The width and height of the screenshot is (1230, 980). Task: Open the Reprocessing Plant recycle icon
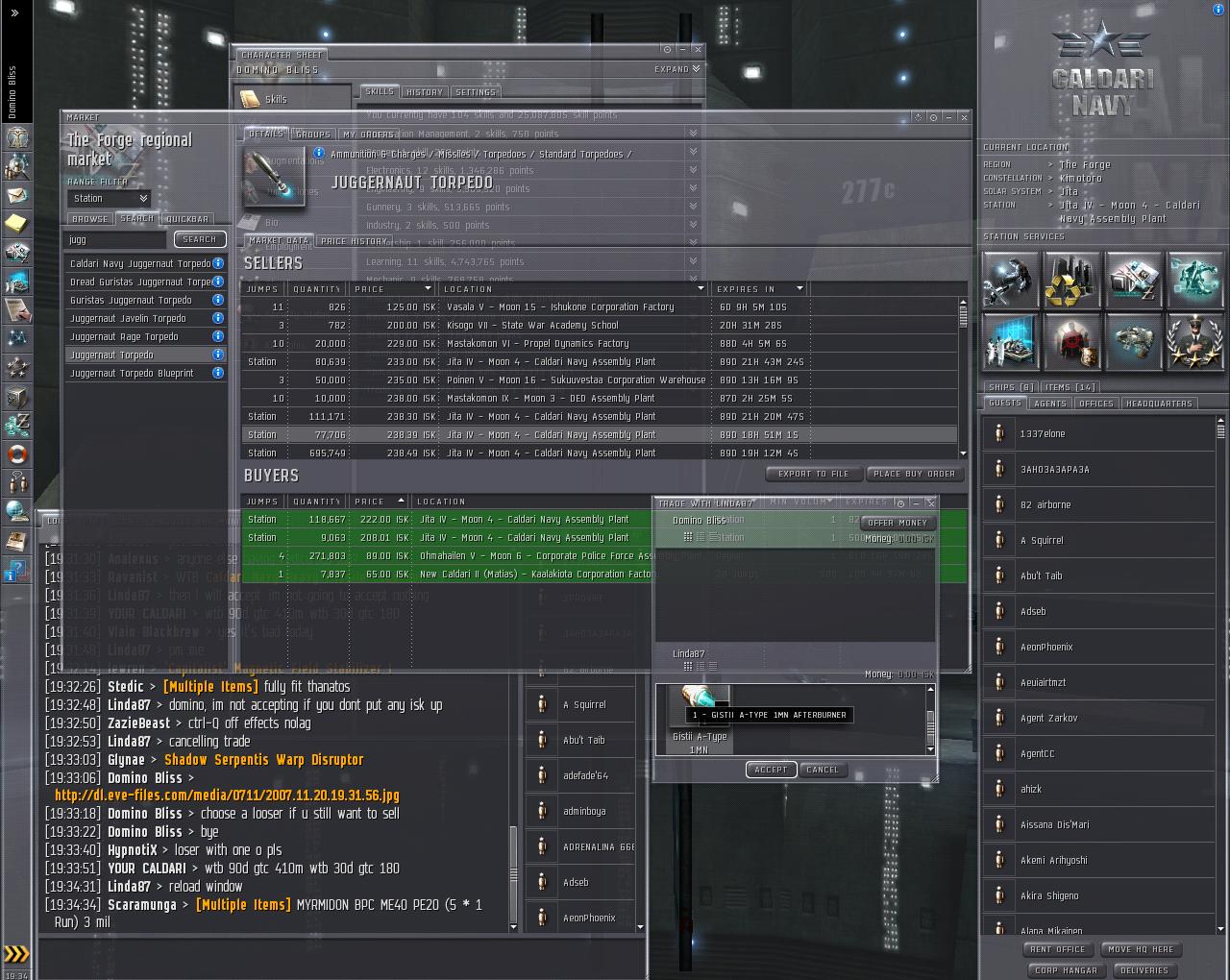click(x=1072, y=280)
